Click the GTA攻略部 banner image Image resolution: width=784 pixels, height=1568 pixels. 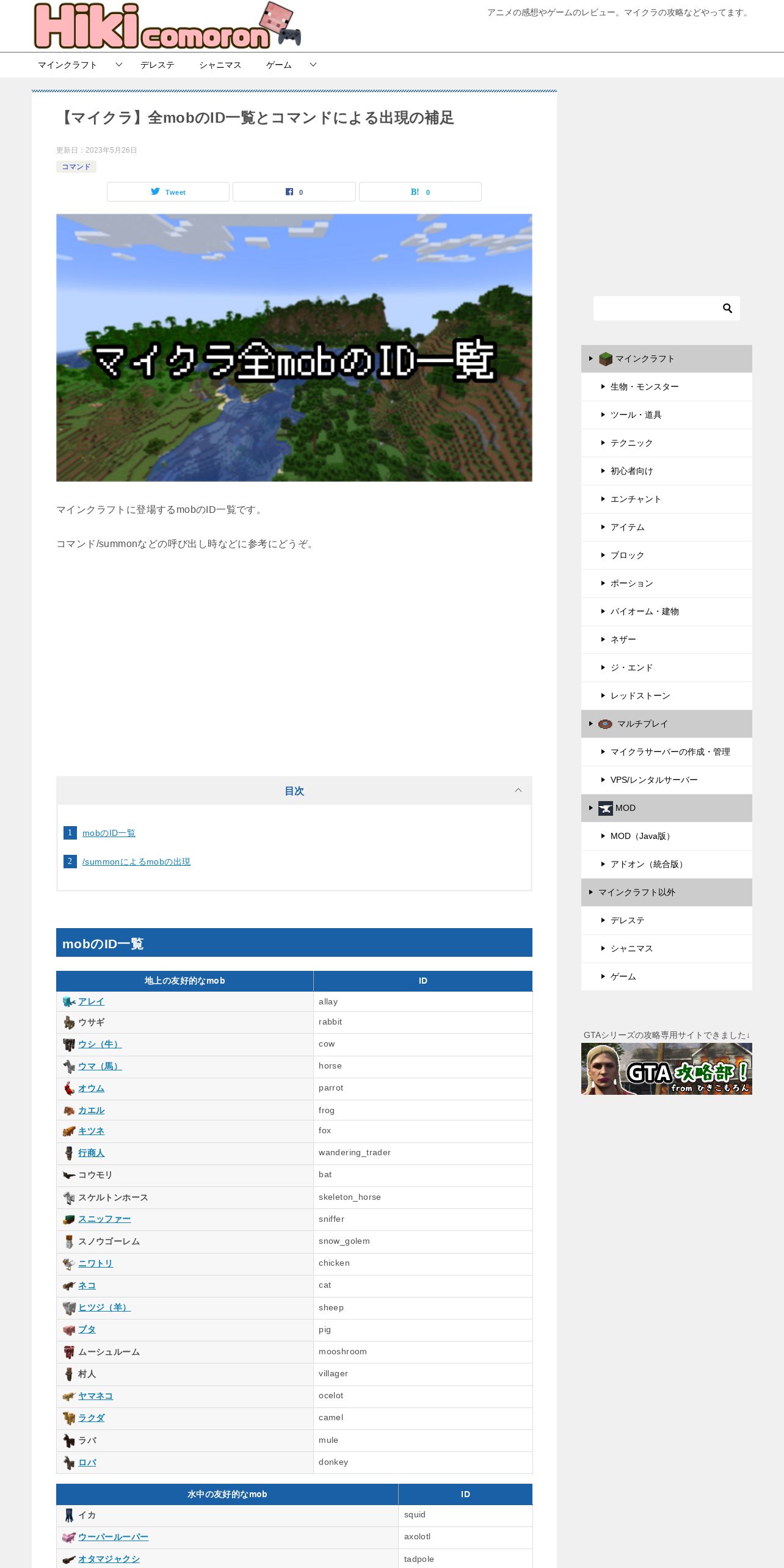pyautogui.click(x=667, y=1069)
